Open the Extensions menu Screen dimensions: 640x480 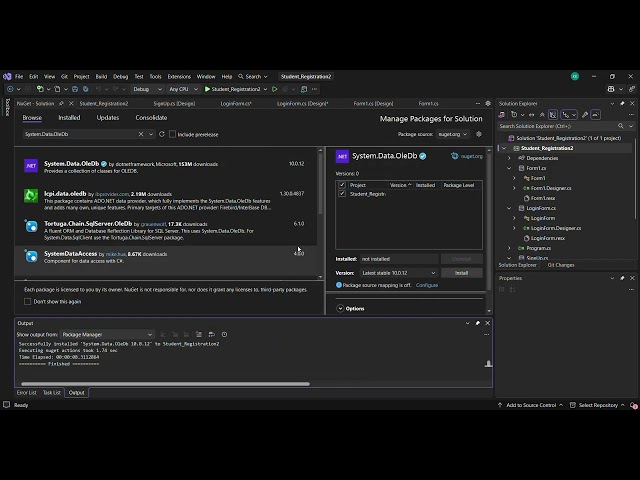179,76
